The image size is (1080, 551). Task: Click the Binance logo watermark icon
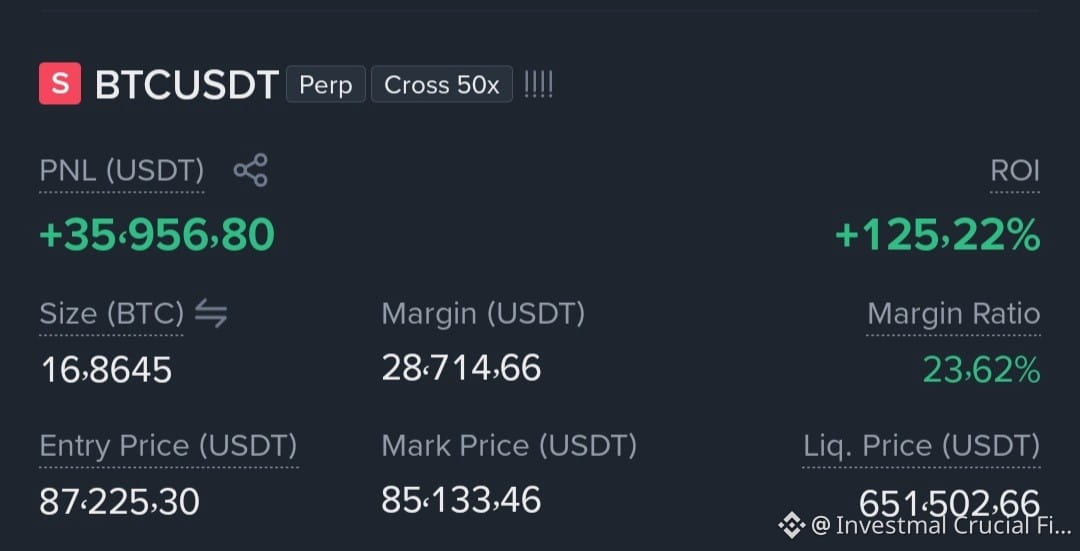point(791,525)
